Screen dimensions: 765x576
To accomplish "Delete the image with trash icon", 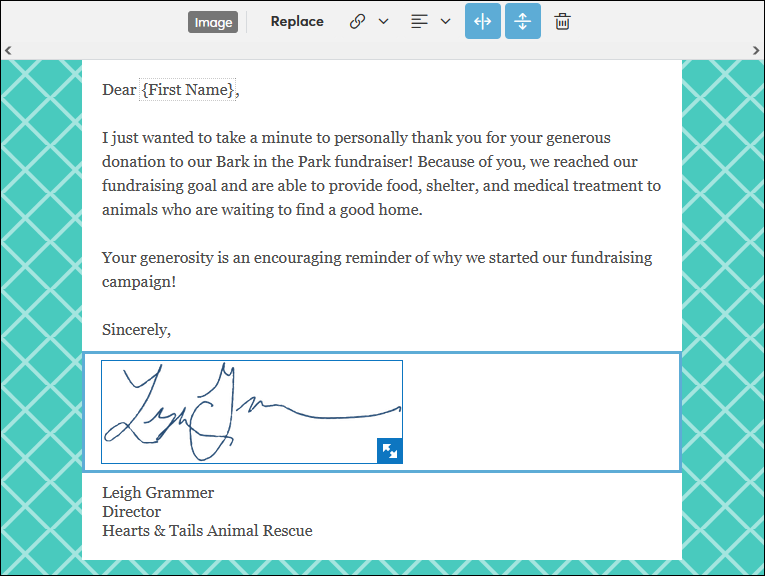I will click(x=563, y=21).
